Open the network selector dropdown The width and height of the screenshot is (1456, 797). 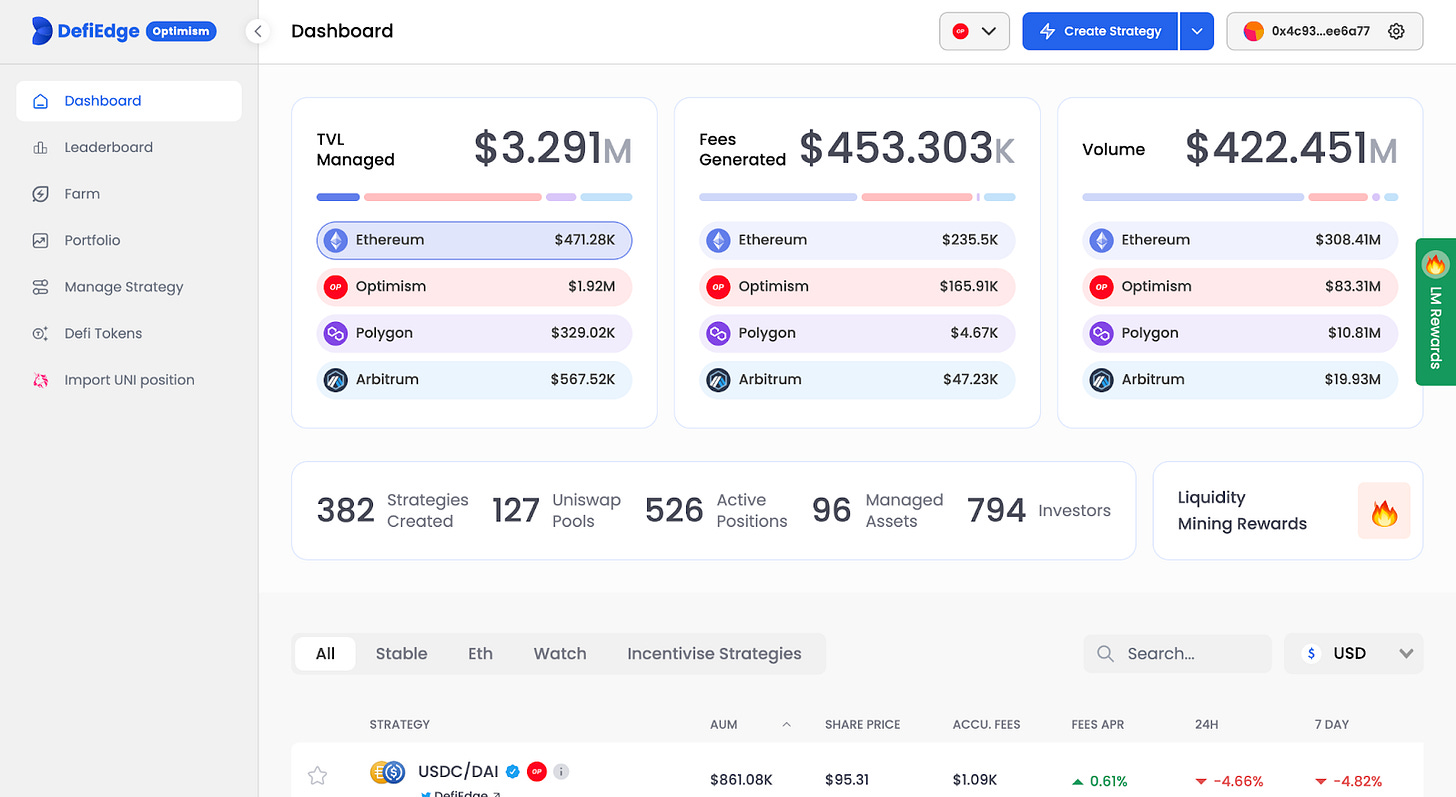point(974,31)
